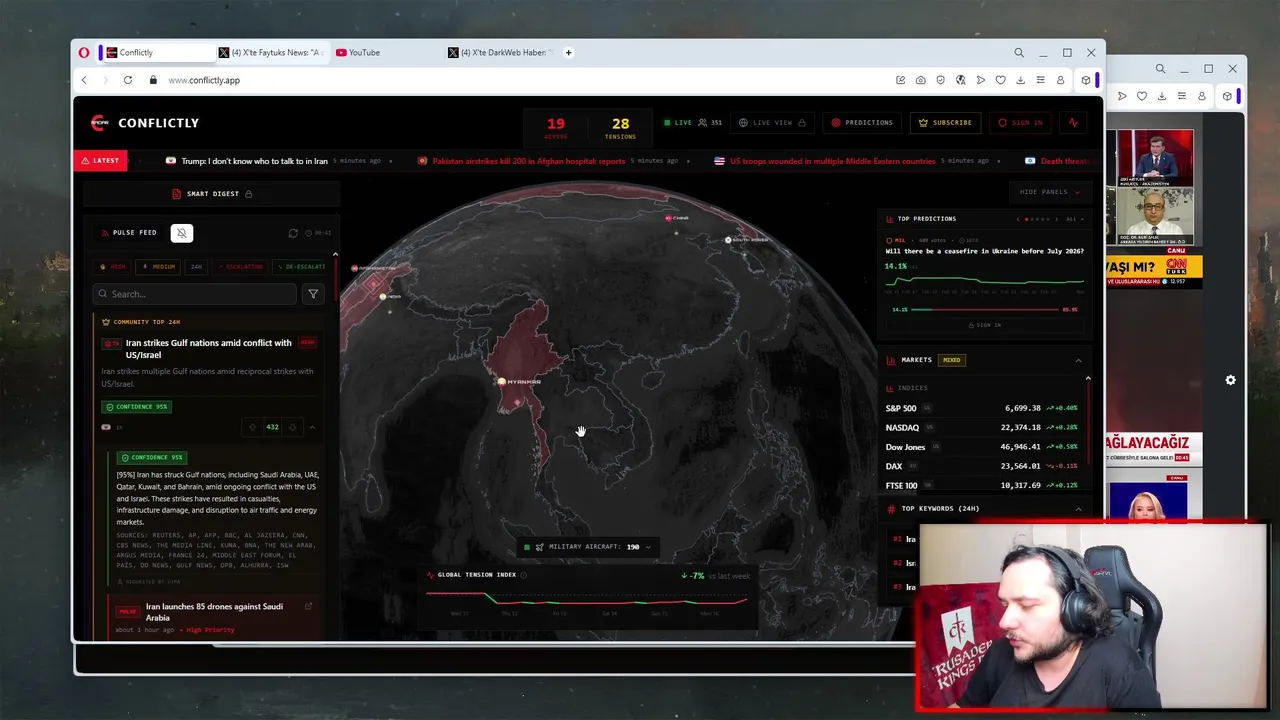This screenshot has width=1280, height=720.
Task: Toggle the MEDIUM severity filter
Action: pyautogui.click(x=160, y=267)
